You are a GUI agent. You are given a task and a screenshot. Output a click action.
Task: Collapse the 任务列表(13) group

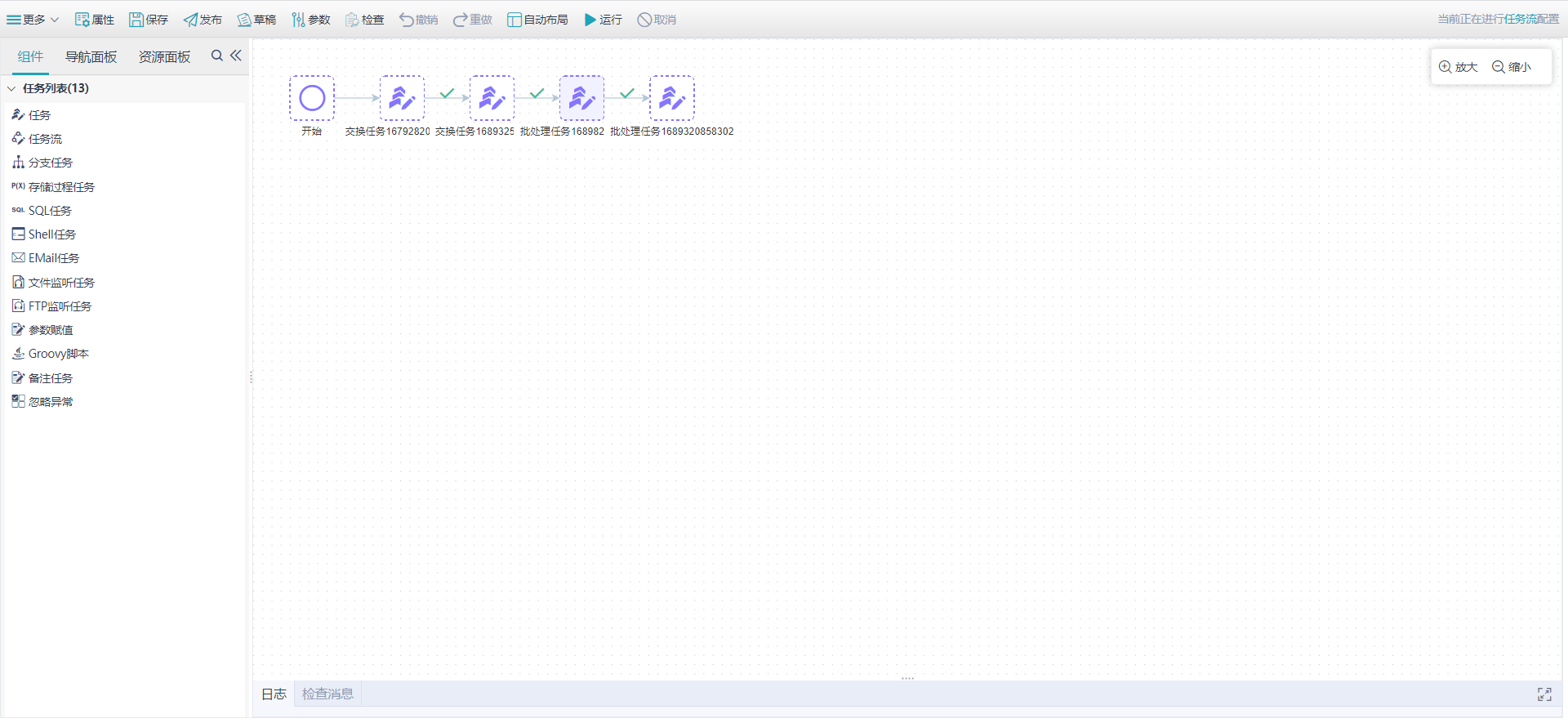pyautogui.click(x=11, y=88)
